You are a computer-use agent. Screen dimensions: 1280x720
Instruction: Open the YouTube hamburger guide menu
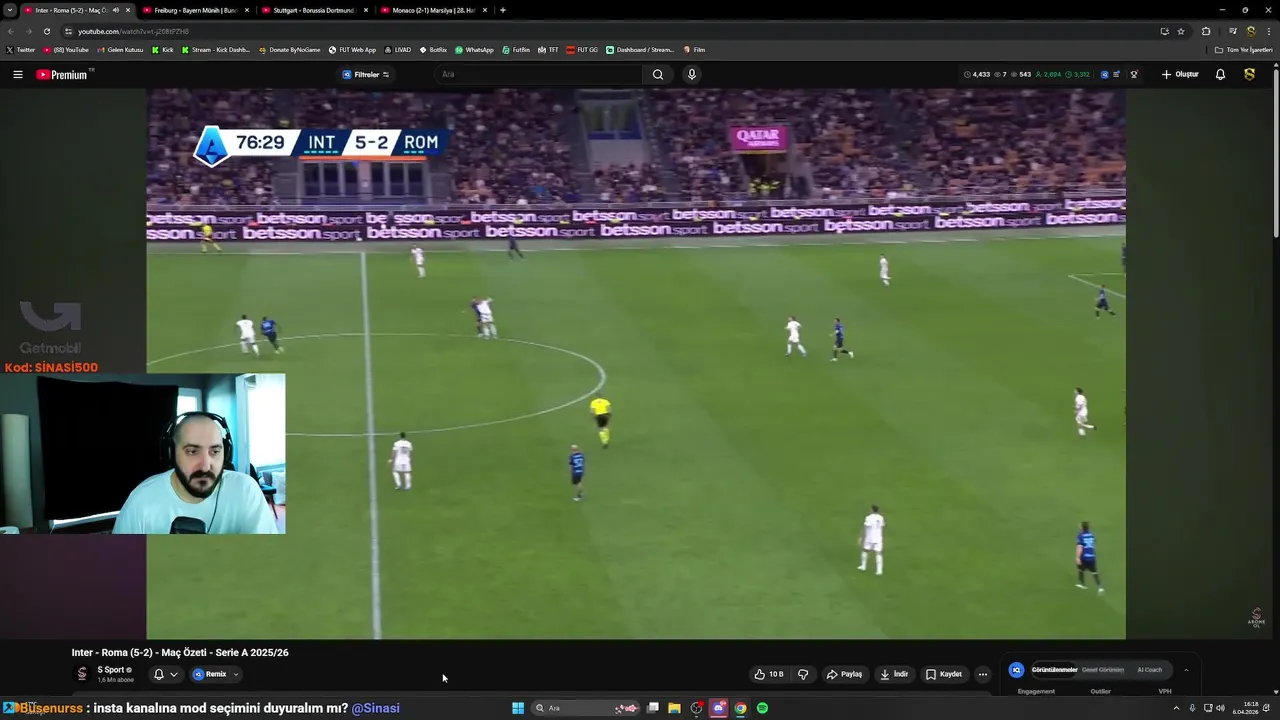tap(17, 74)
